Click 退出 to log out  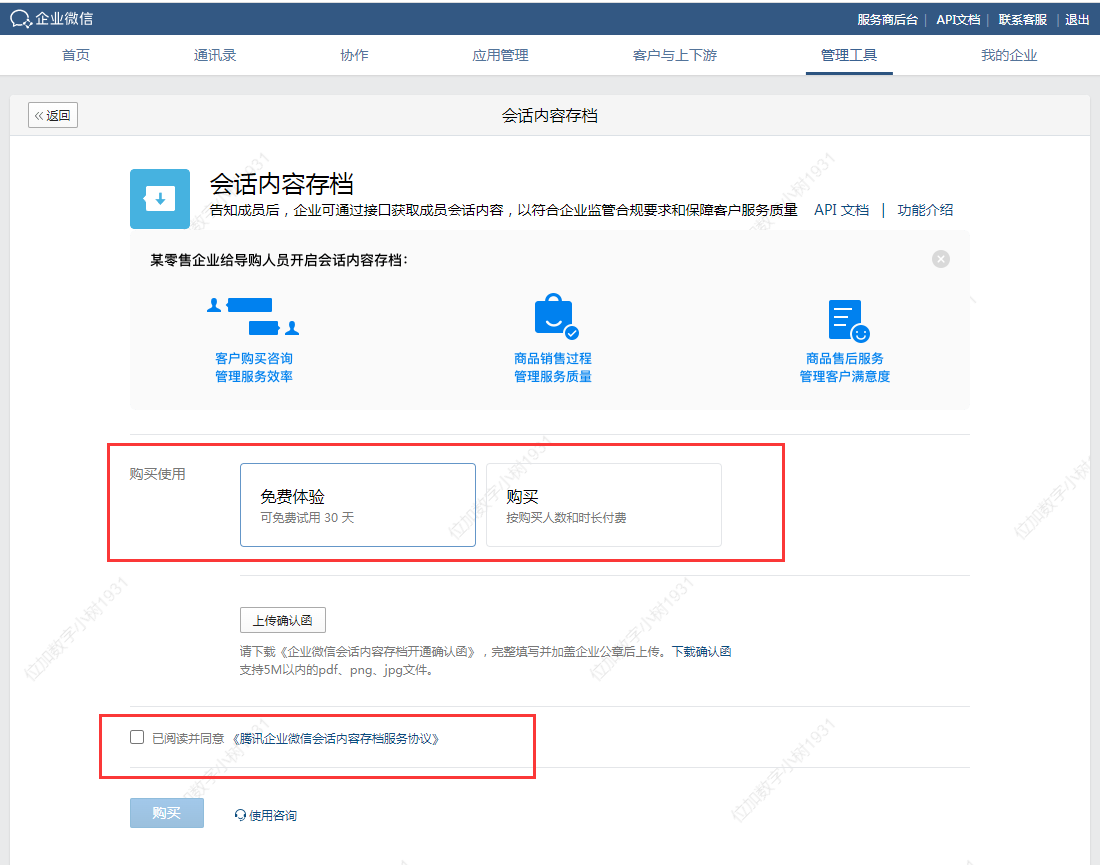(1077, 20)
